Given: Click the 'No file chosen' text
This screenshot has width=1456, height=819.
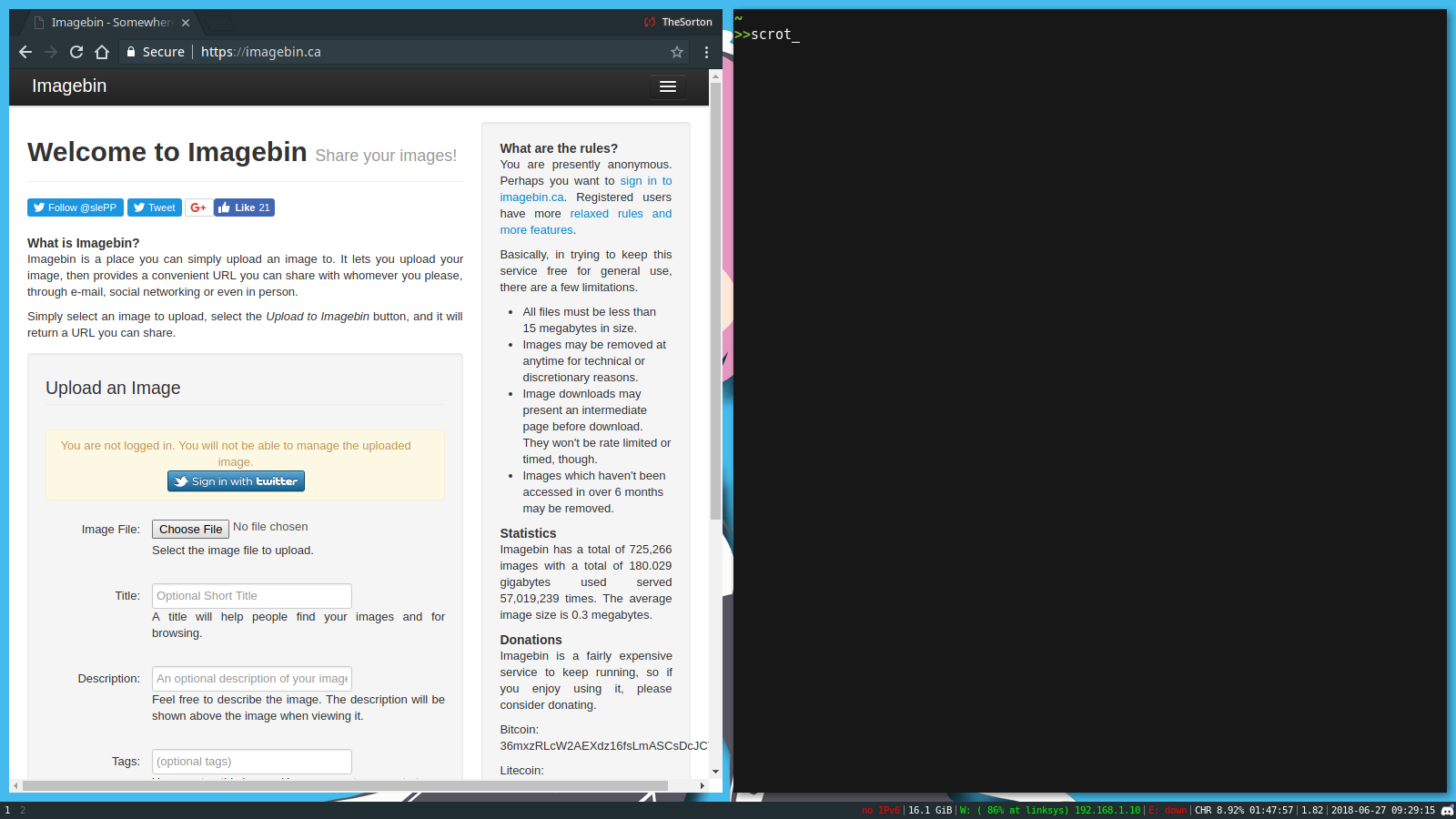Looking at the screenshot, I should 270,527.
